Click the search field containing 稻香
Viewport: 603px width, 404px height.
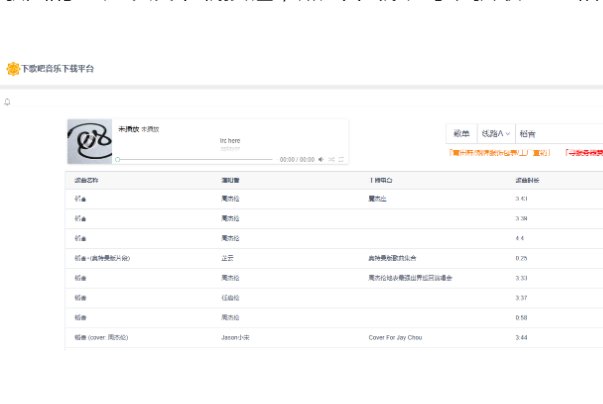click(565, 133)
